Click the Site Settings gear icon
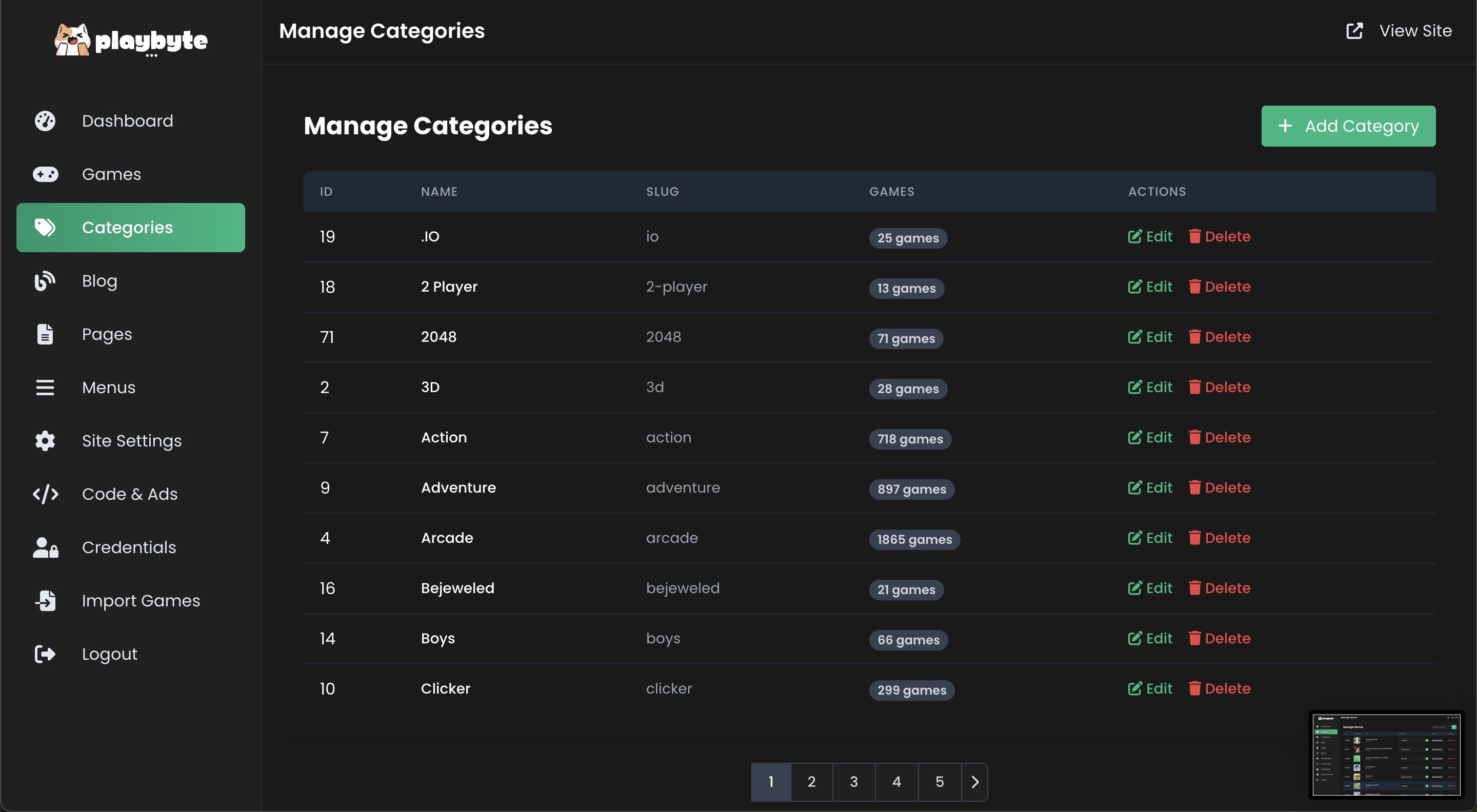 pyautogui.click(x=45, y=441)
